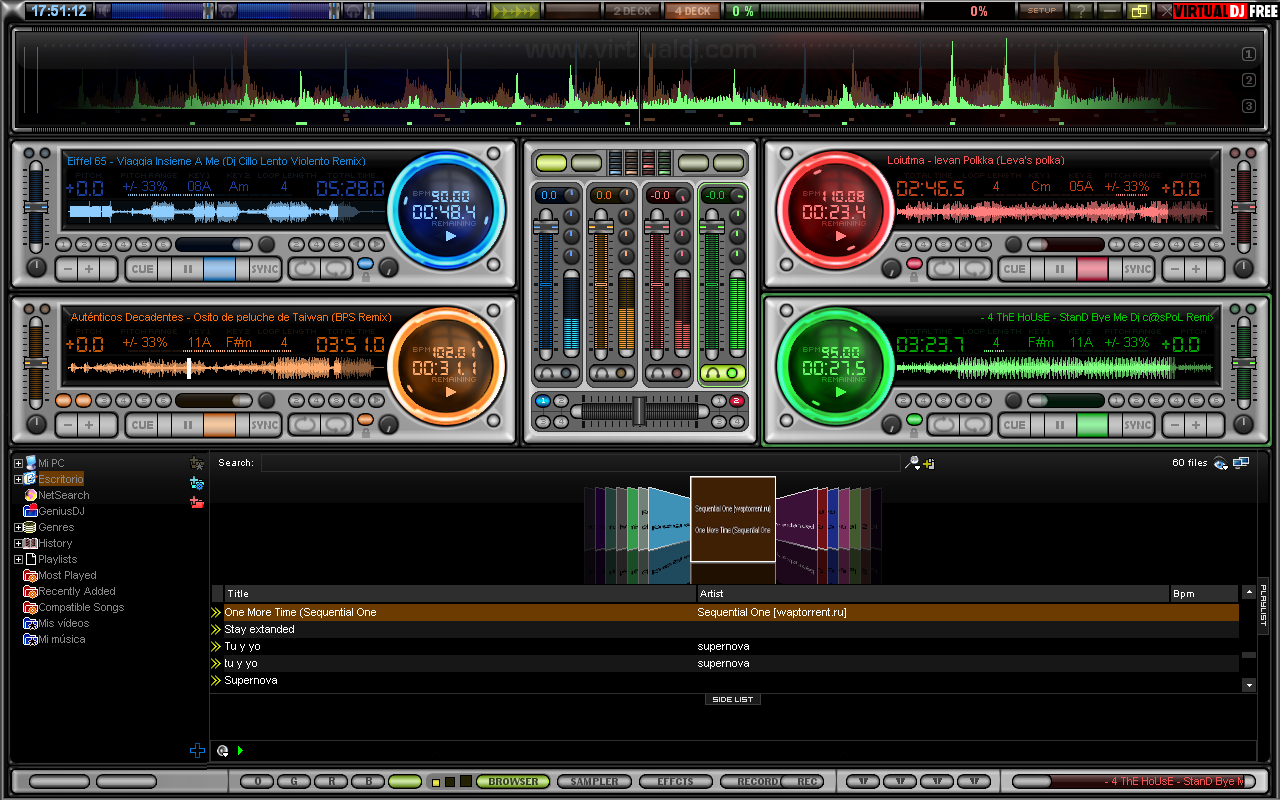Click the crossfader handle
This screenshot has width=1280, height=800.
point(639,410)
